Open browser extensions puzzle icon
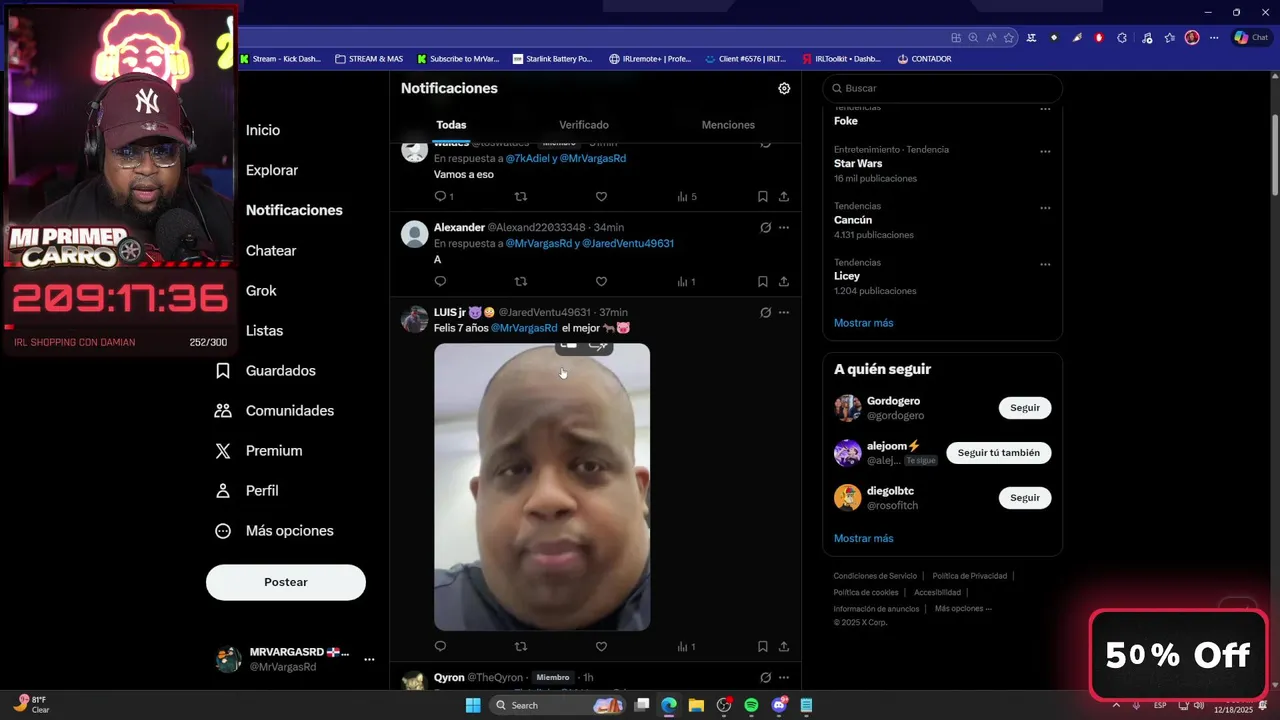This screenshot has width=1280, height=720. pos(1122,37)
